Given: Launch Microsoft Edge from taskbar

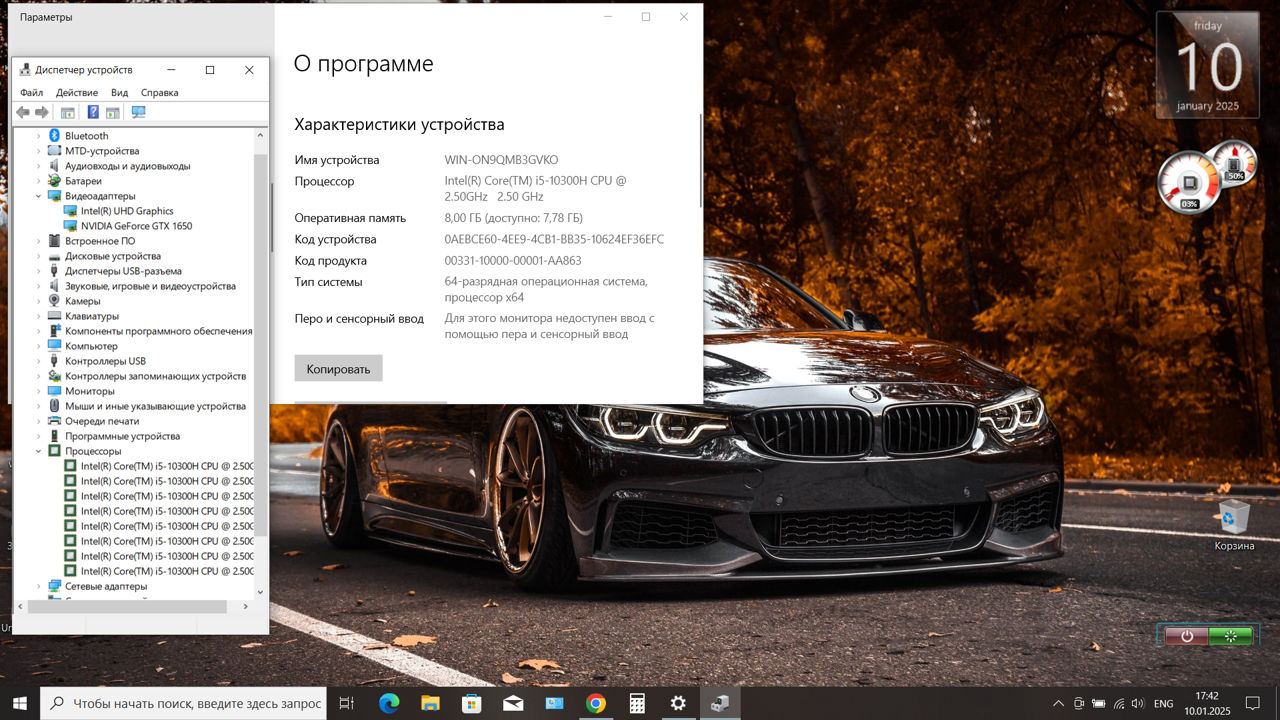Looking at the screenshot, I should pos(389,703).
